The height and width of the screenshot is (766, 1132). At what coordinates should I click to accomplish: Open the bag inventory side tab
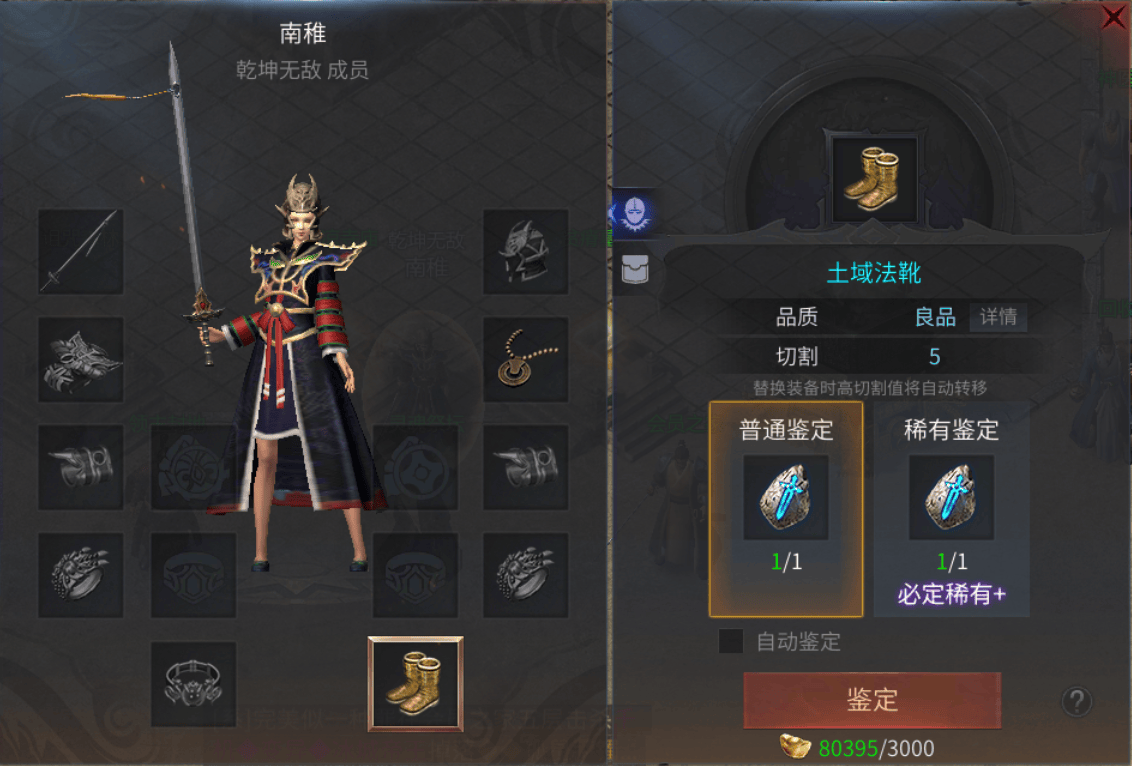[x=635, y=269]
